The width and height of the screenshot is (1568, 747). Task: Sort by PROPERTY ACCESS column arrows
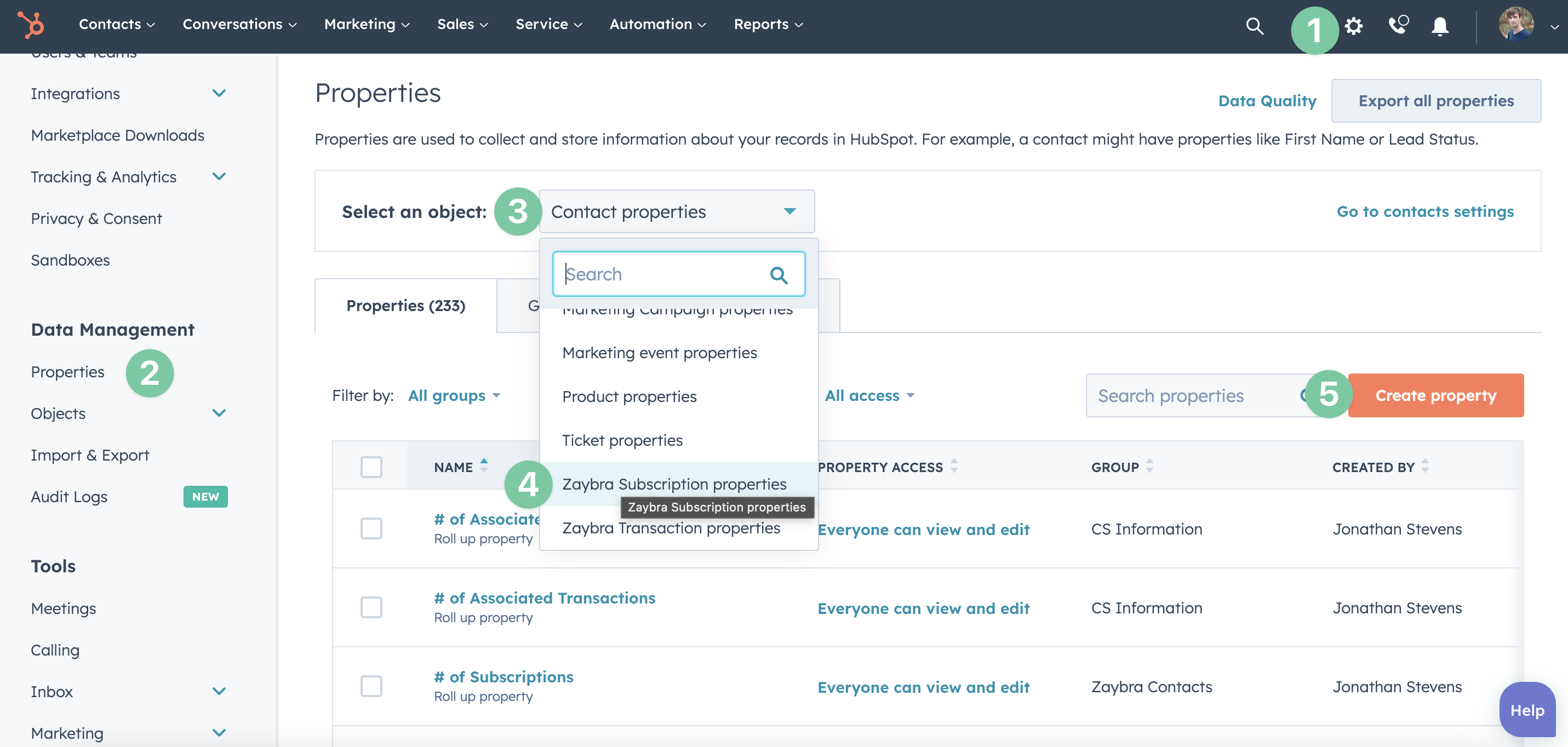pos(954,466)
